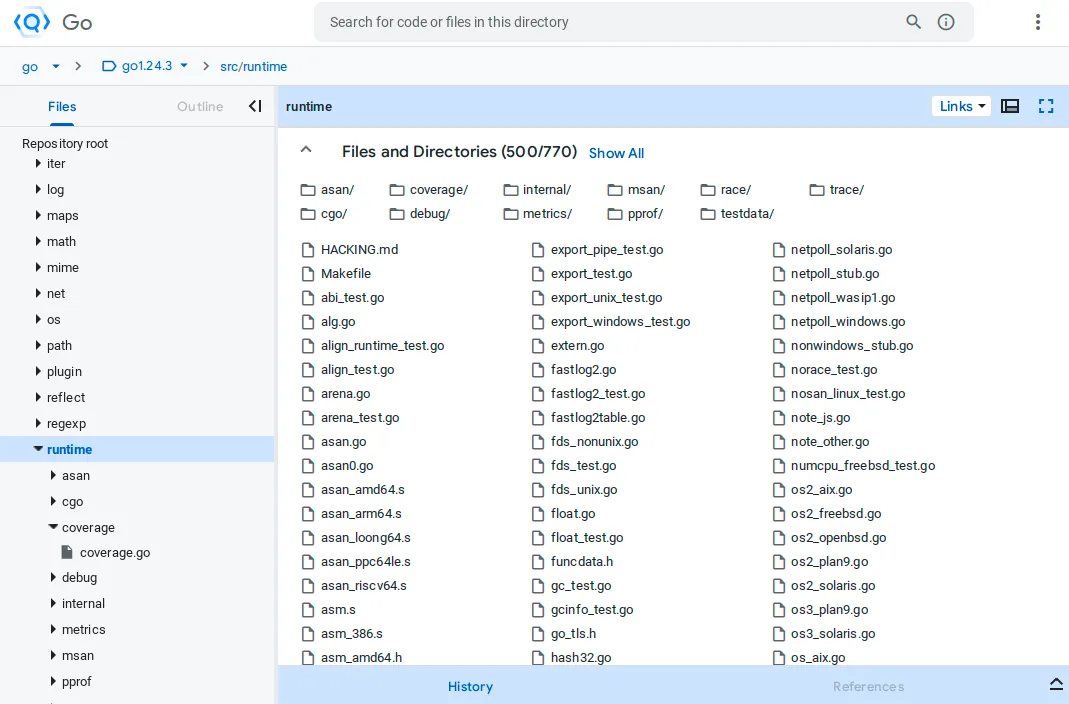Open the hash32.go file
This screenshot has height=704, width=1069.
click(581, 658)
